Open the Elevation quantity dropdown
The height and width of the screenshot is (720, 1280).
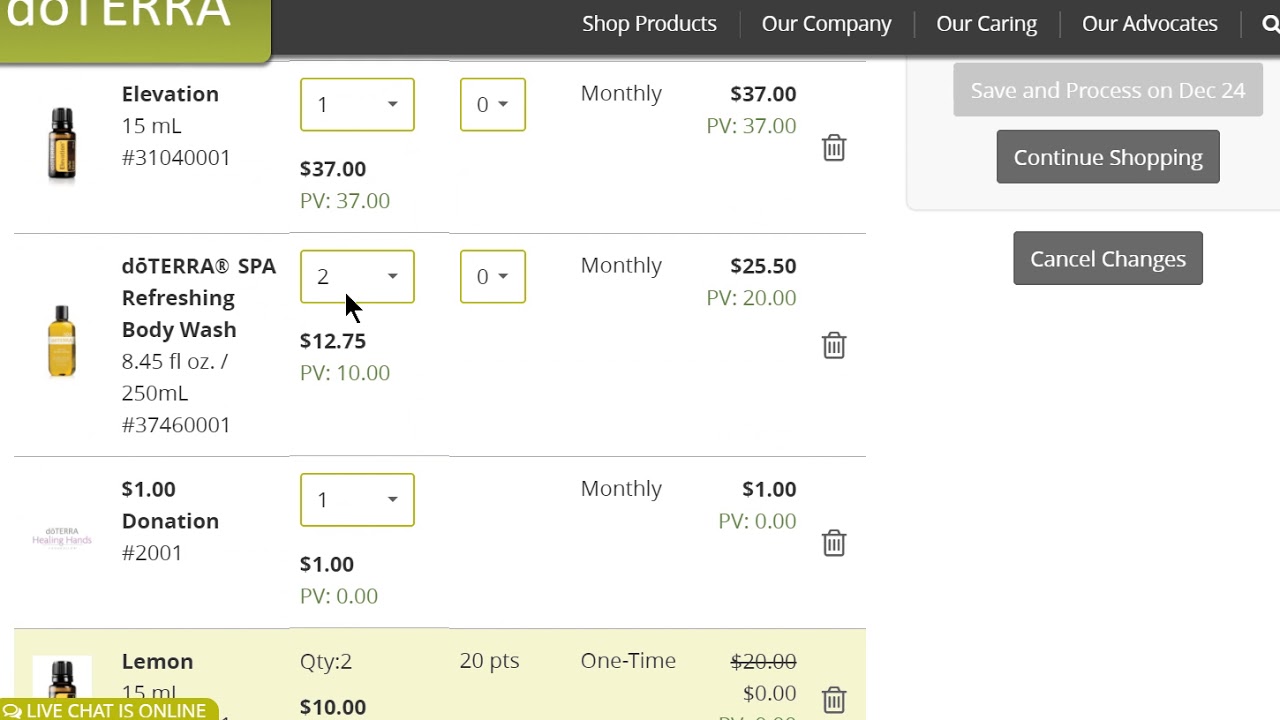[357, 104]
